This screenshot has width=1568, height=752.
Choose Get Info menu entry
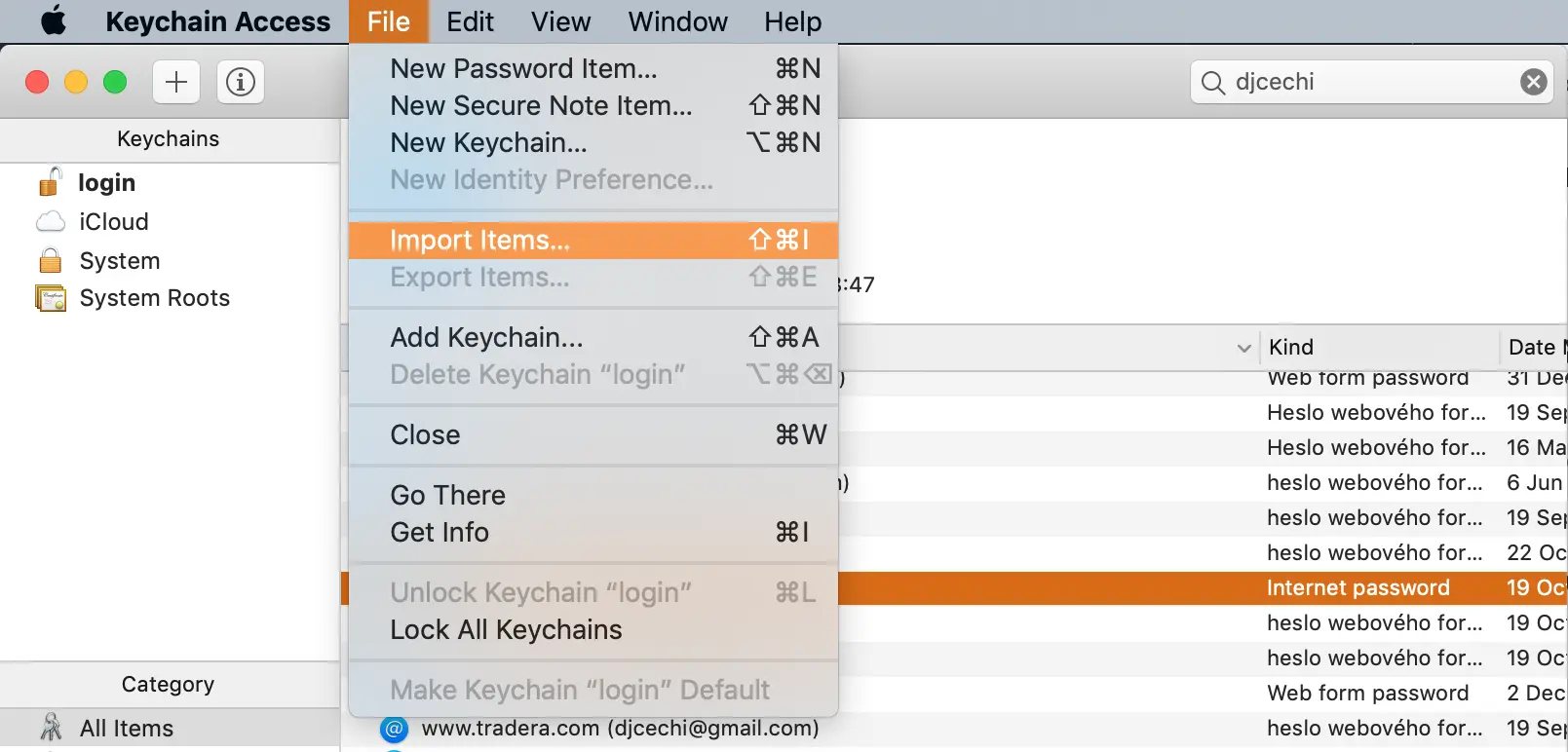[x=593, y=532]
